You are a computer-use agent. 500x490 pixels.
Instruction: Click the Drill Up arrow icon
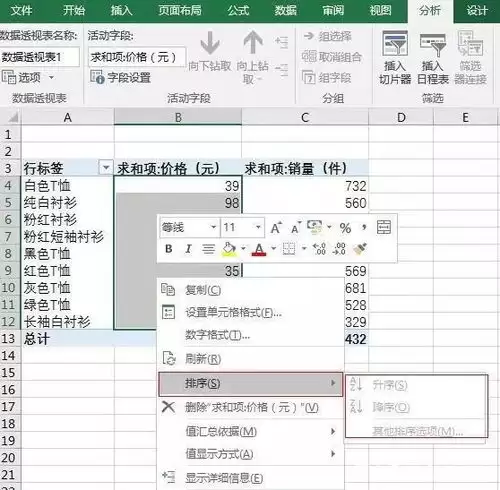tap(253, 42)
